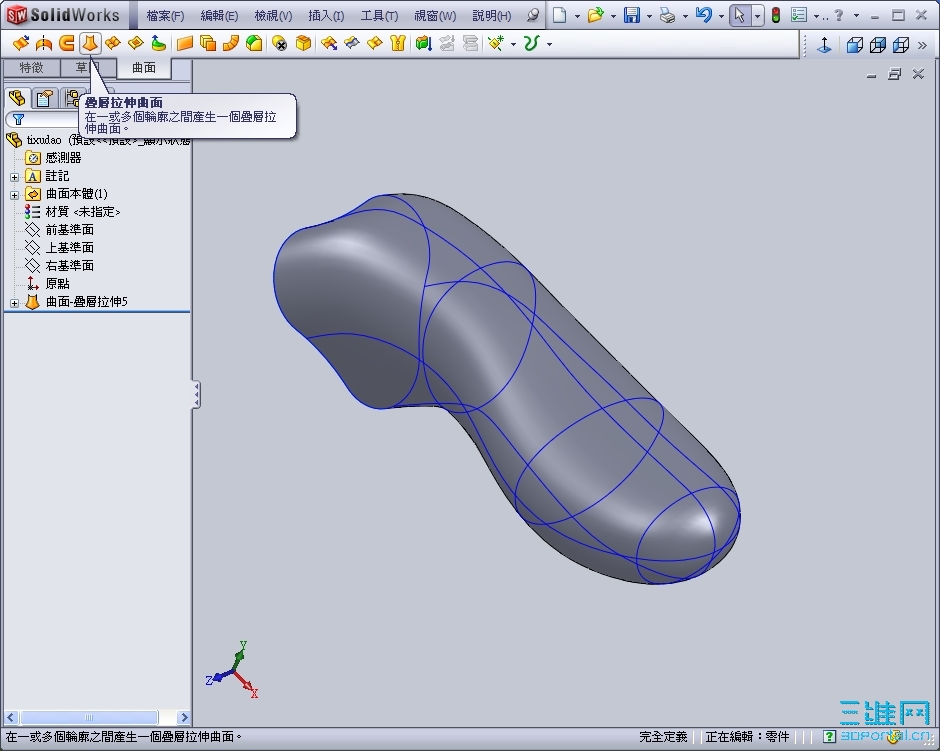Open the Select tool dropdown arrow
Image resolution: width=940 pixels, height=751 pixels.
click(758, 16)
